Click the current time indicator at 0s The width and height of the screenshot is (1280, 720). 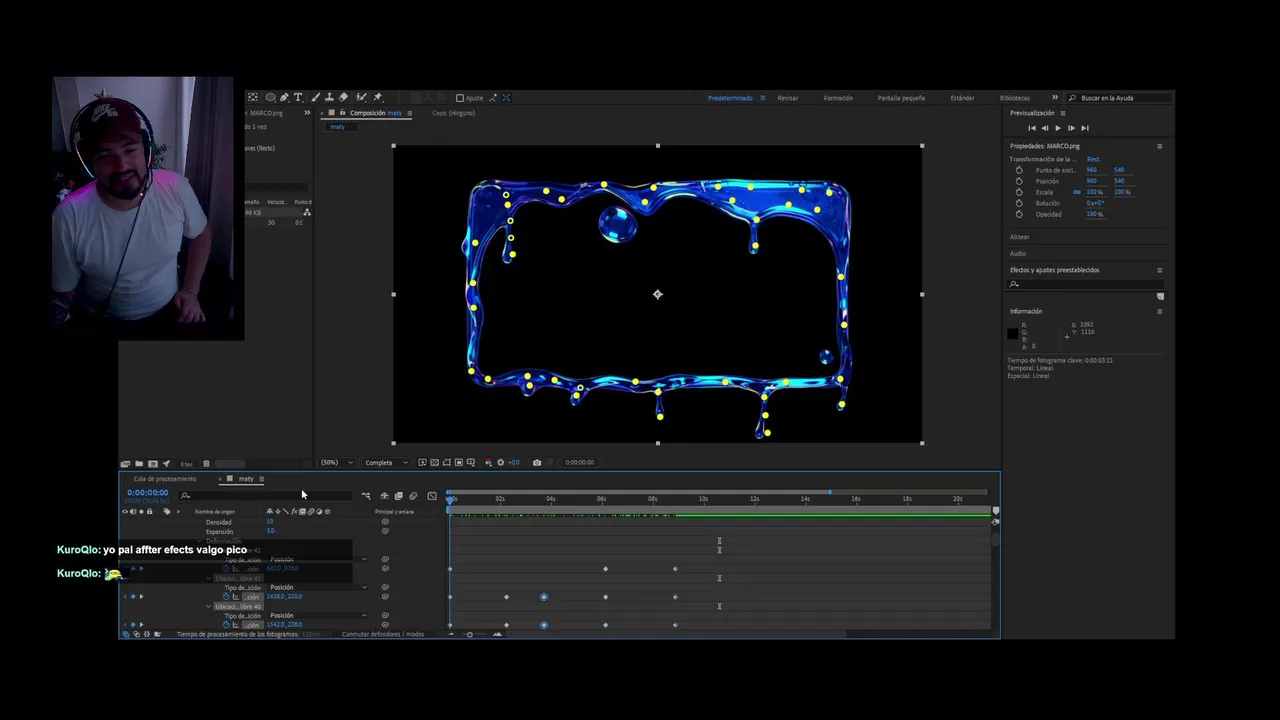(450, 499)
